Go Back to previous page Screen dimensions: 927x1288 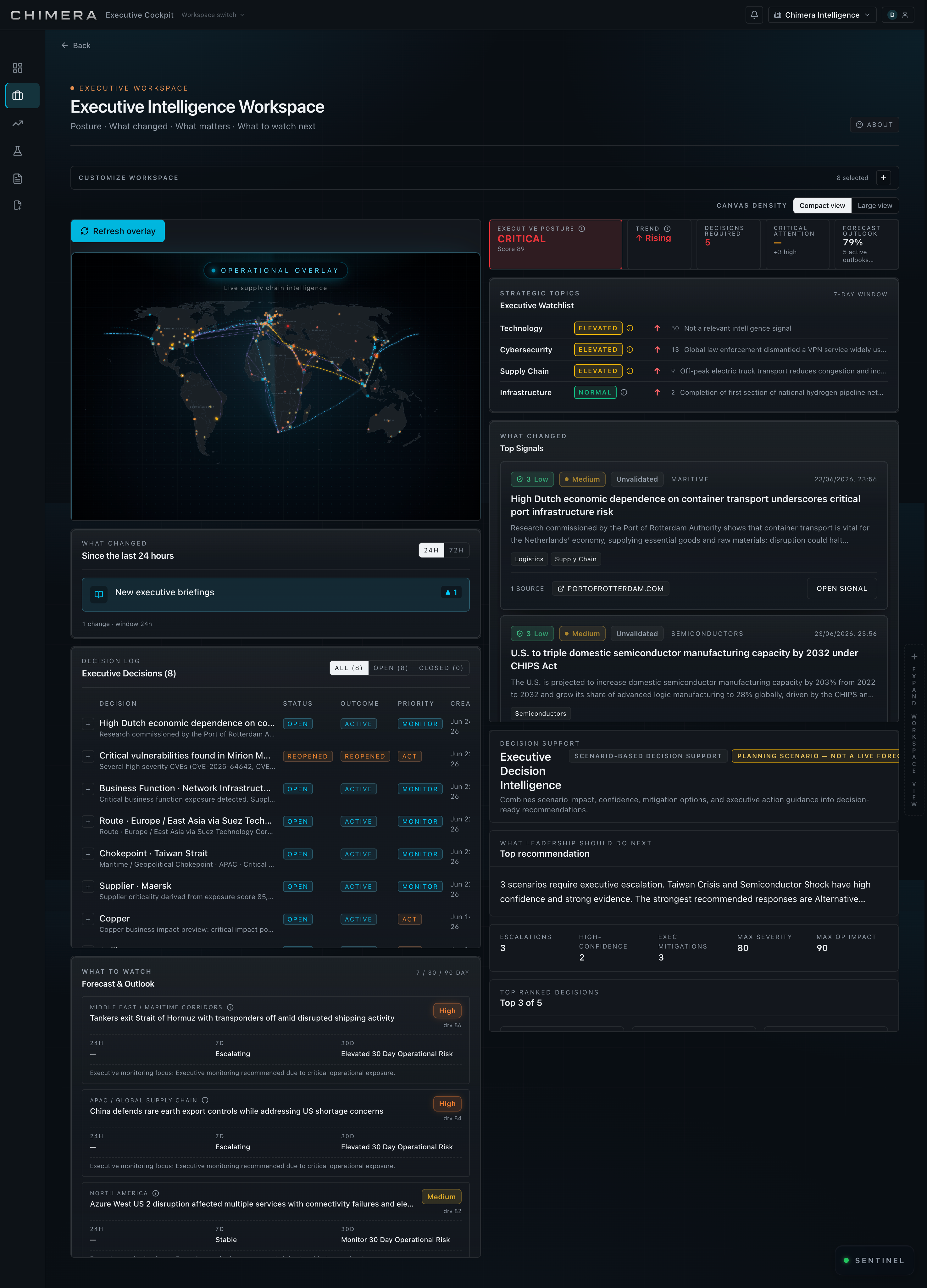tap(76, 45)
